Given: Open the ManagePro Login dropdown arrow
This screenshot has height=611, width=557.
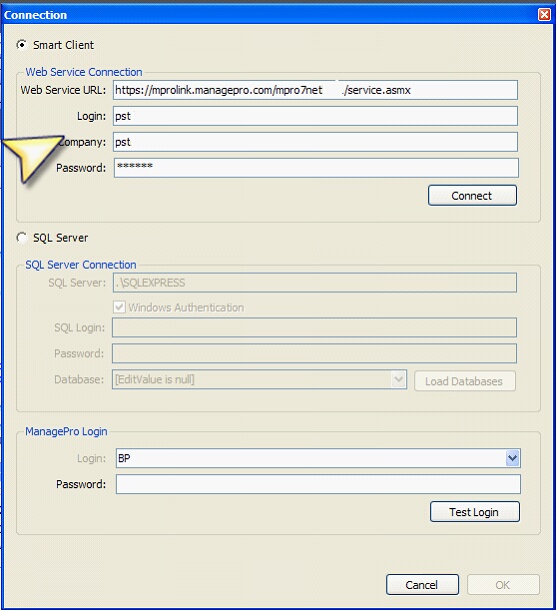Looking at the screenshot, I should (512, 458).
